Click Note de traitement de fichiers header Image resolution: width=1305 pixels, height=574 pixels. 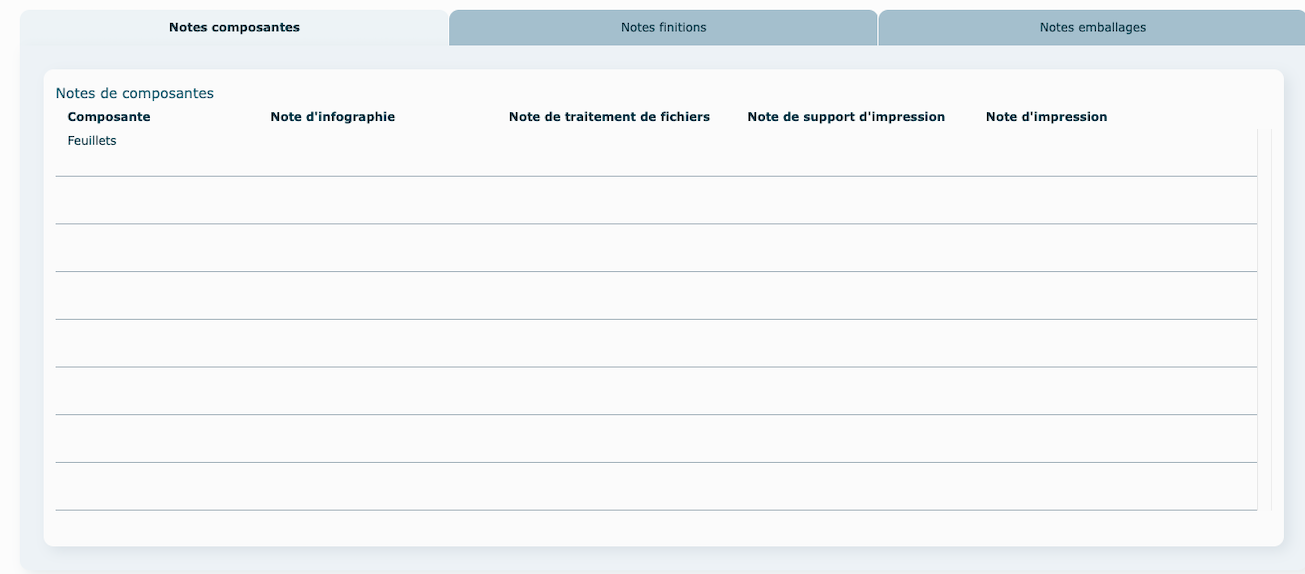[609, 117]
